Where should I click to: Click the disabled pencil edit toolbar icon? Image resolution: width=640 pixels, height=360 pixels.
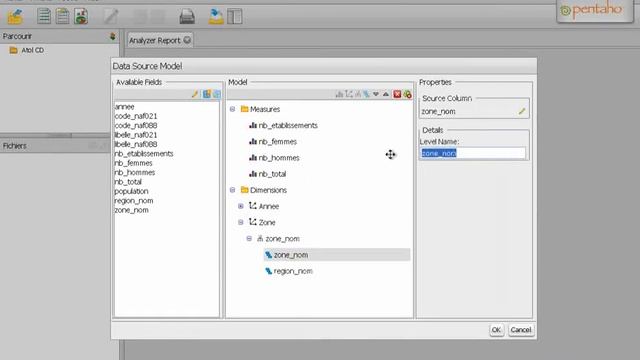111,16
